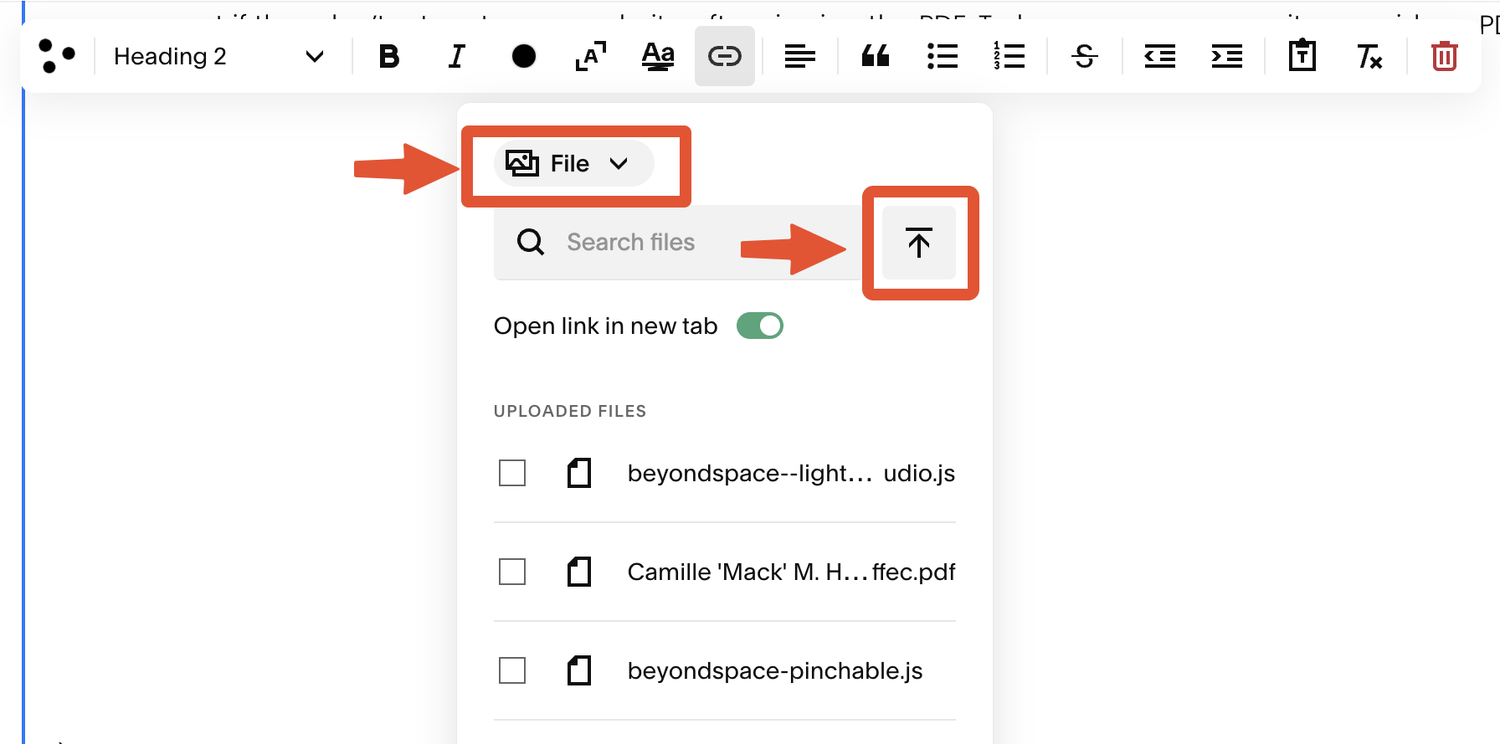Increase text indentation

[1226, 57]
